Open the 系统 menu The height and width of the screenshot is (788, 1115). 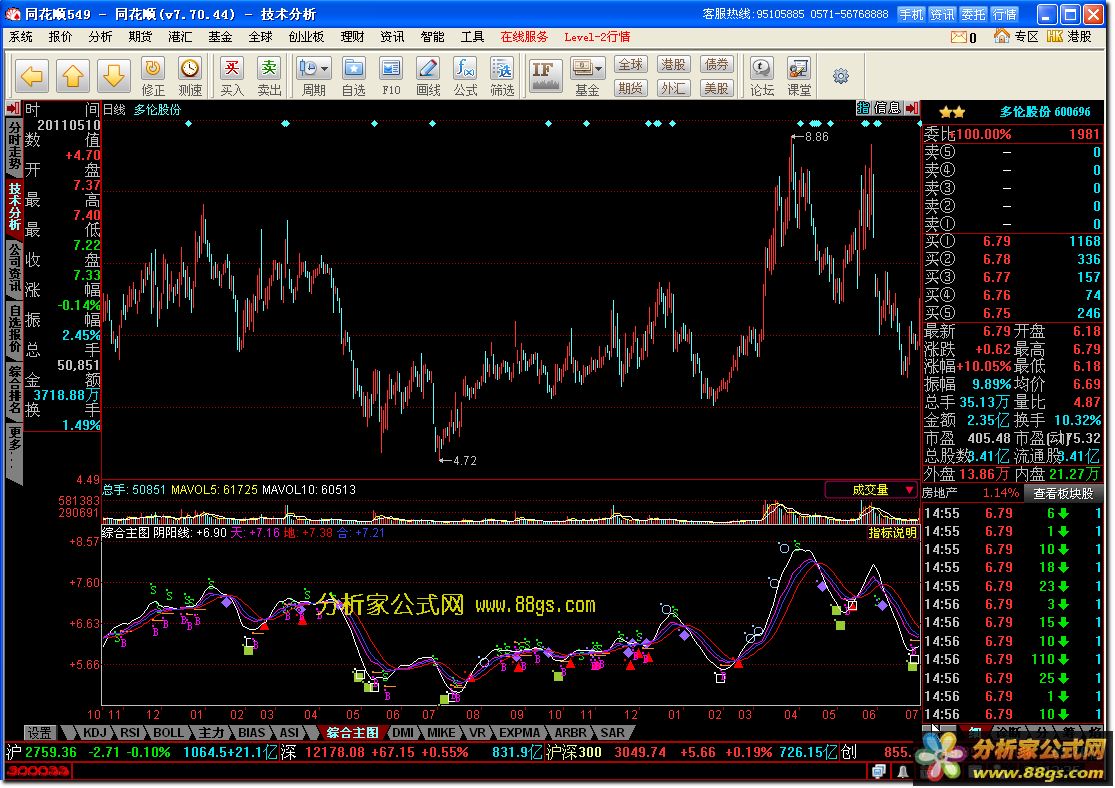click(21, 37)
